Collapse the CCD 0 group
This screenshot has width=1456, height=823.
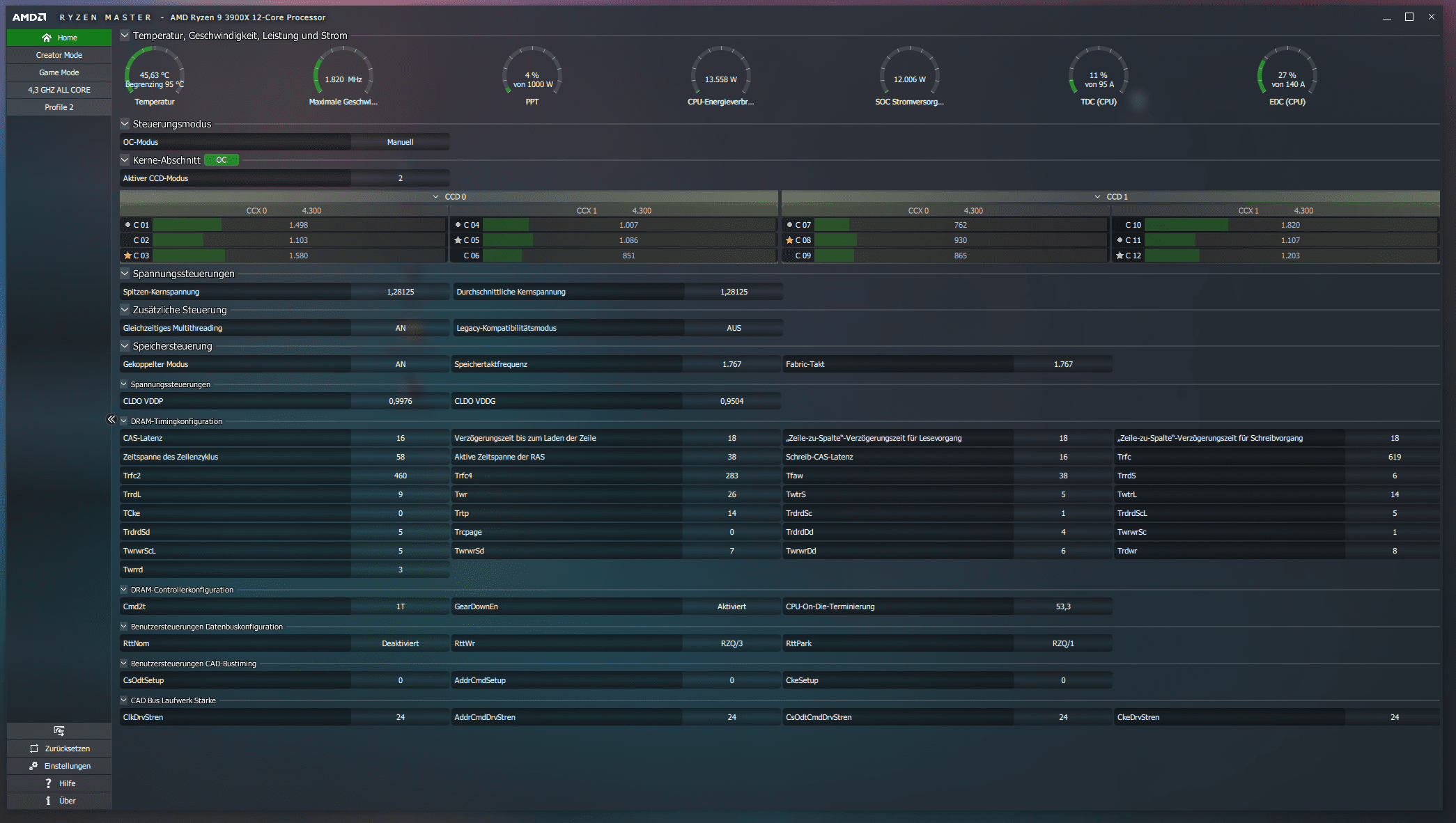436,197
